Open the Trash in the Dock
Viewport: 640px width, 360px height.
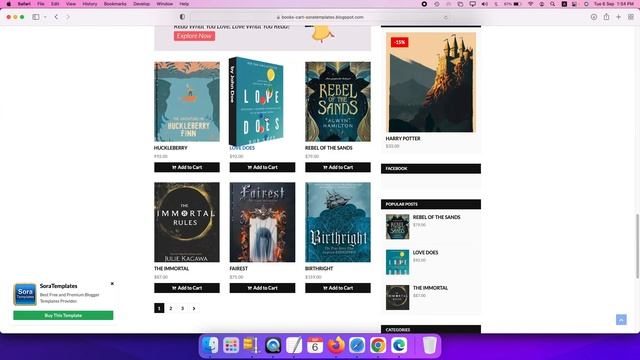point(429,346)
